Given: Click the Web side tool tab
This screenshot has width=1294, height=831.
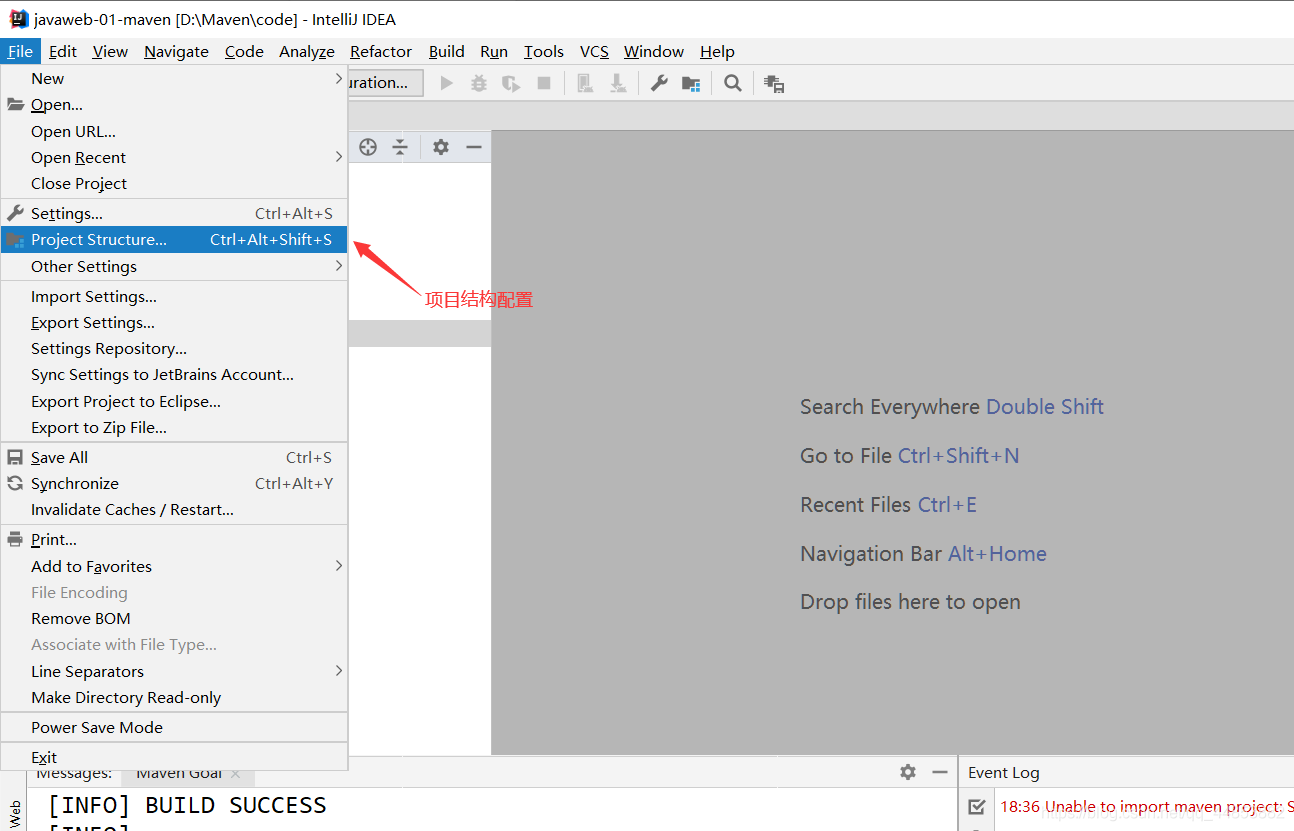Looking at the screenshot, I should click(14, 812).
